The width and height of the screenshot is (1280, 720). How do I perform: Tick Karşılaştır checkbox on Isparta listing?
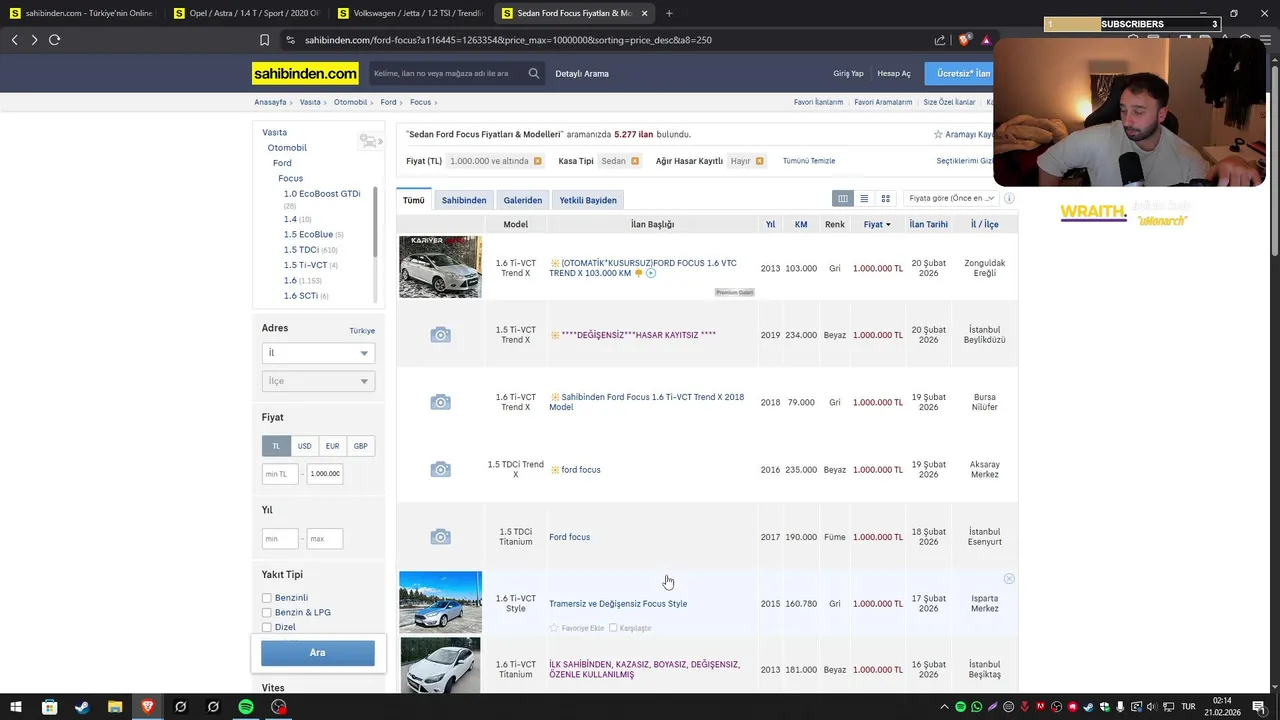click(613, 628)
